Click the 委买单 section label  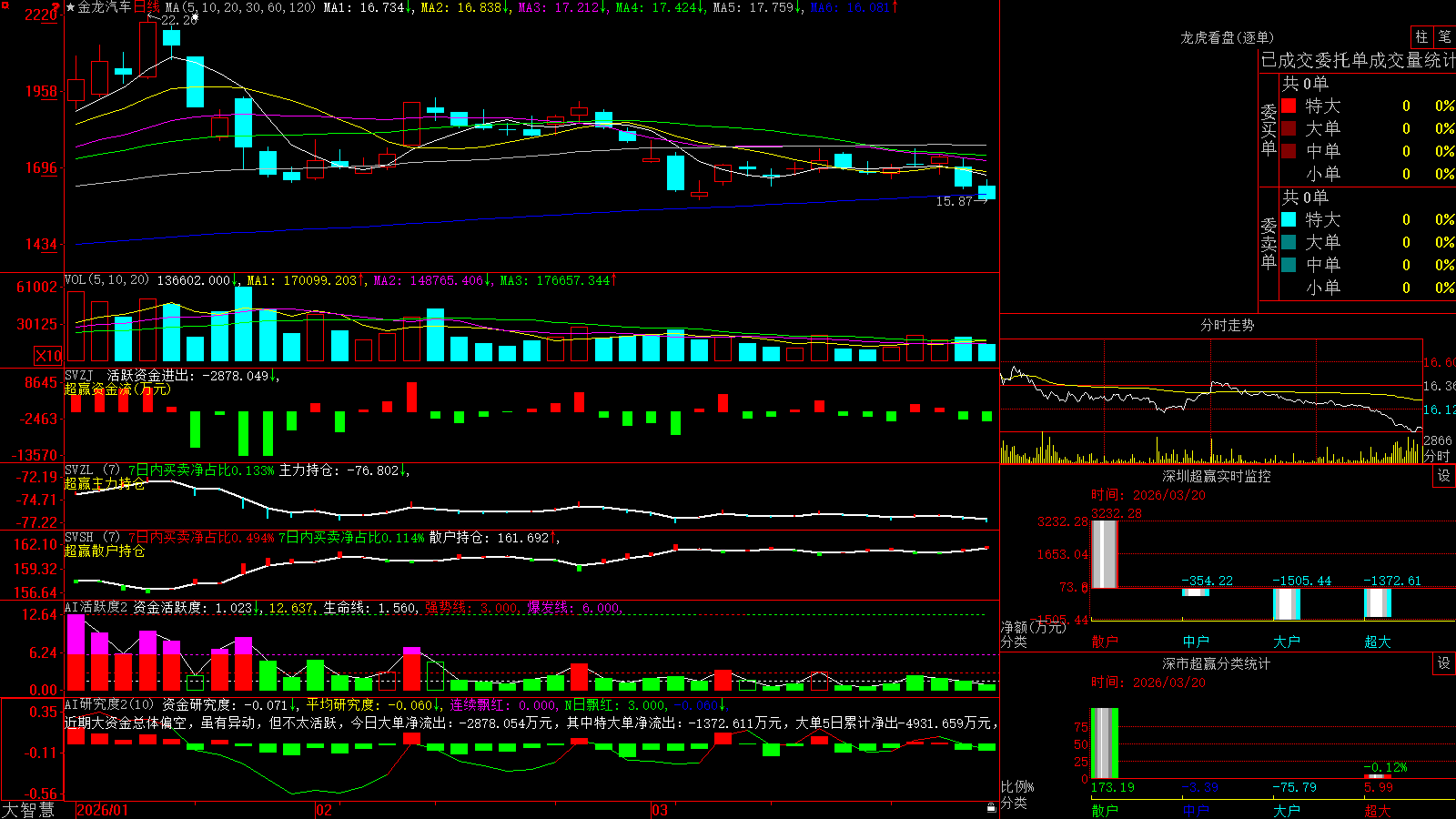click(x=1269, y=130)
